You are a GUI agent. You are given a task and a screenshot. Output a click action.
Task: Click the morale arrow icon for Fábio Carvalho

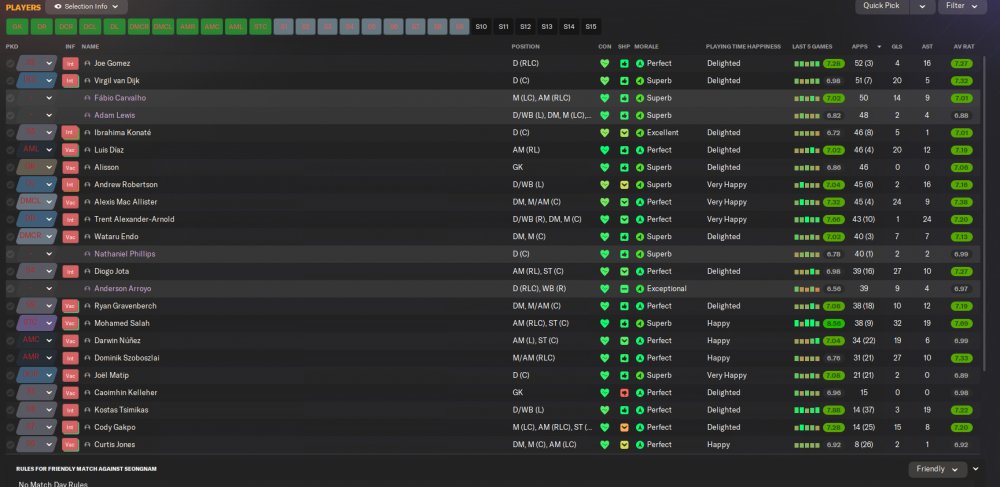640,98
